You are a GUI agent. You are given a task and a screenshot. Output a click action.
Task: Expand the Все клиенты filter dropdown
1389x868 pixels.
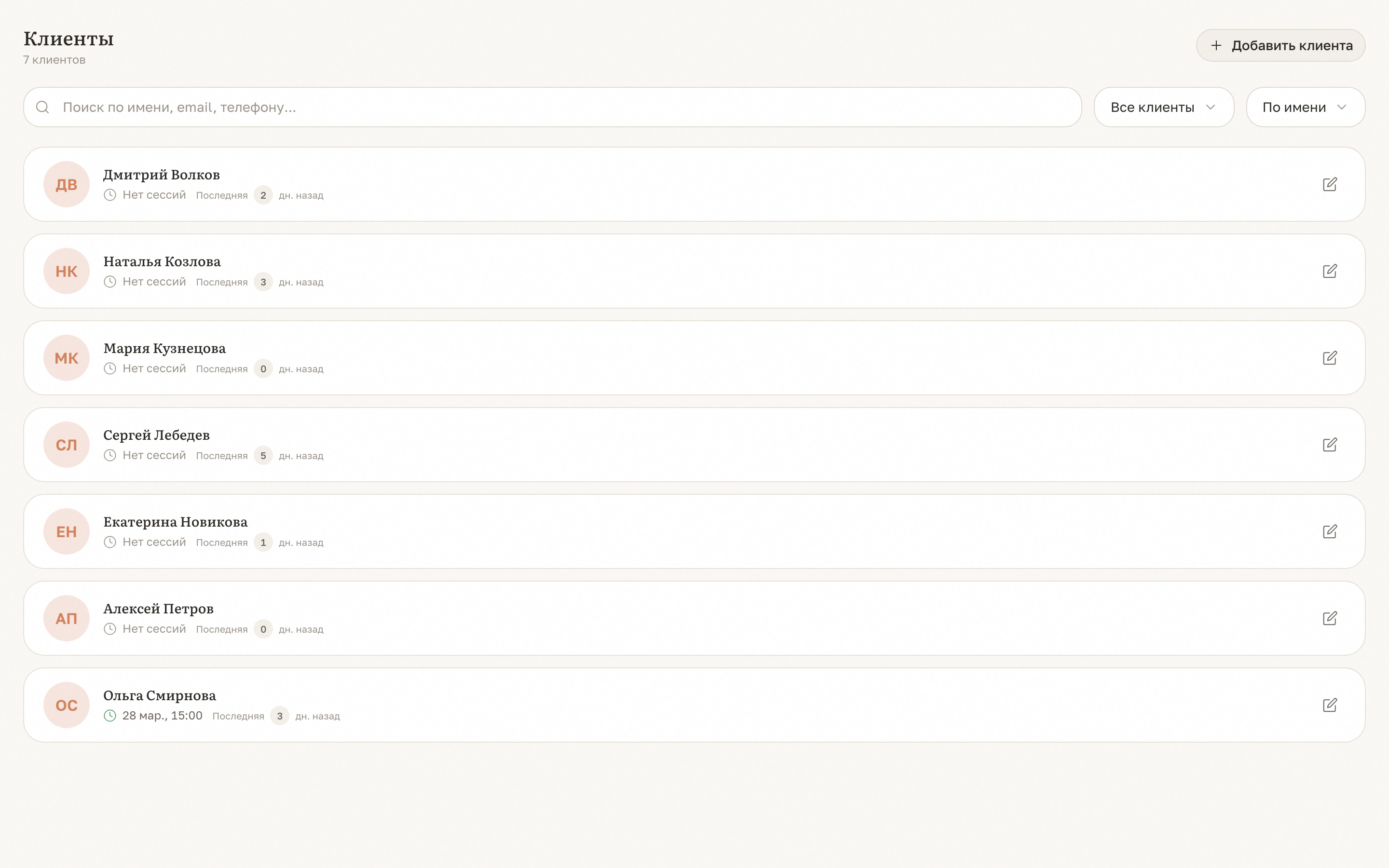[x=1163, y=108]
